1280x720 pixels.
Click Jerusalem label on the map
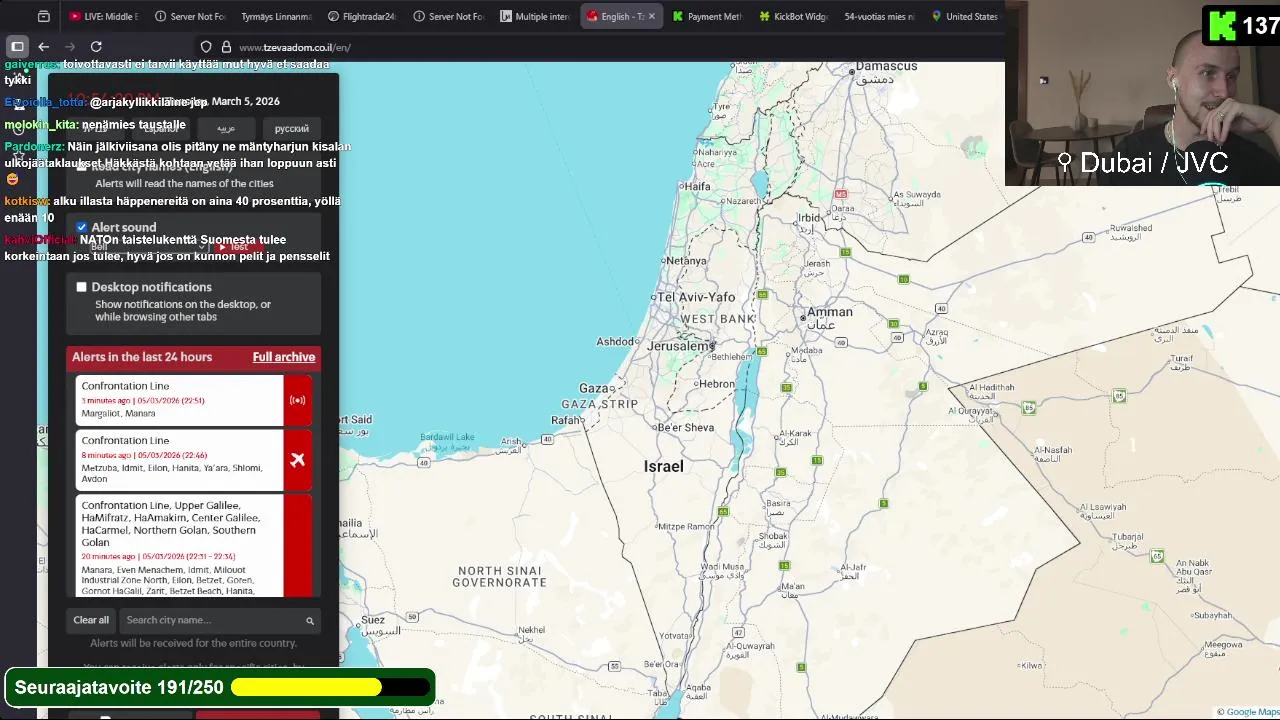tap(680, 346)
